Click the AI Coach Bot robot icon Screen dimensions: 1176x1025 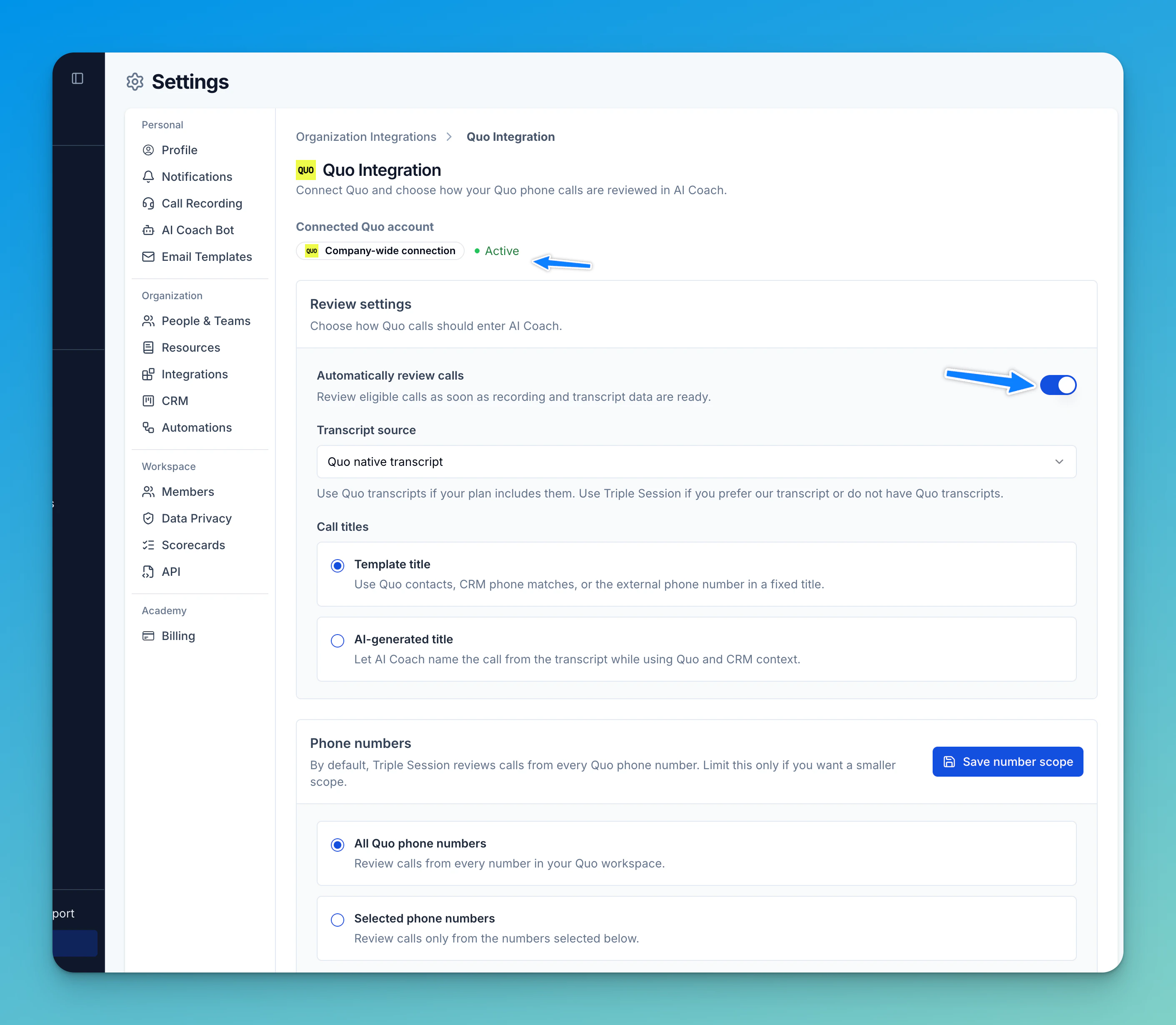[148, 230]
